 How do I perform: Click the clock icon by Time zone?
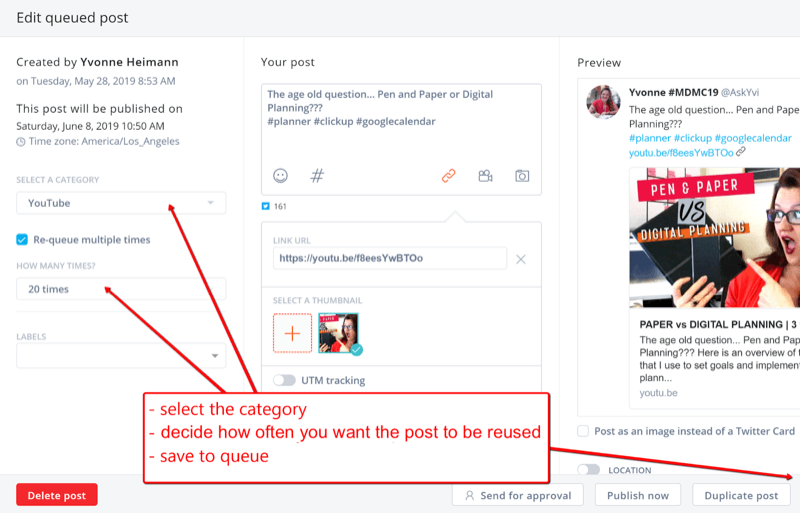pyautogui.click(x=20, y=142)
